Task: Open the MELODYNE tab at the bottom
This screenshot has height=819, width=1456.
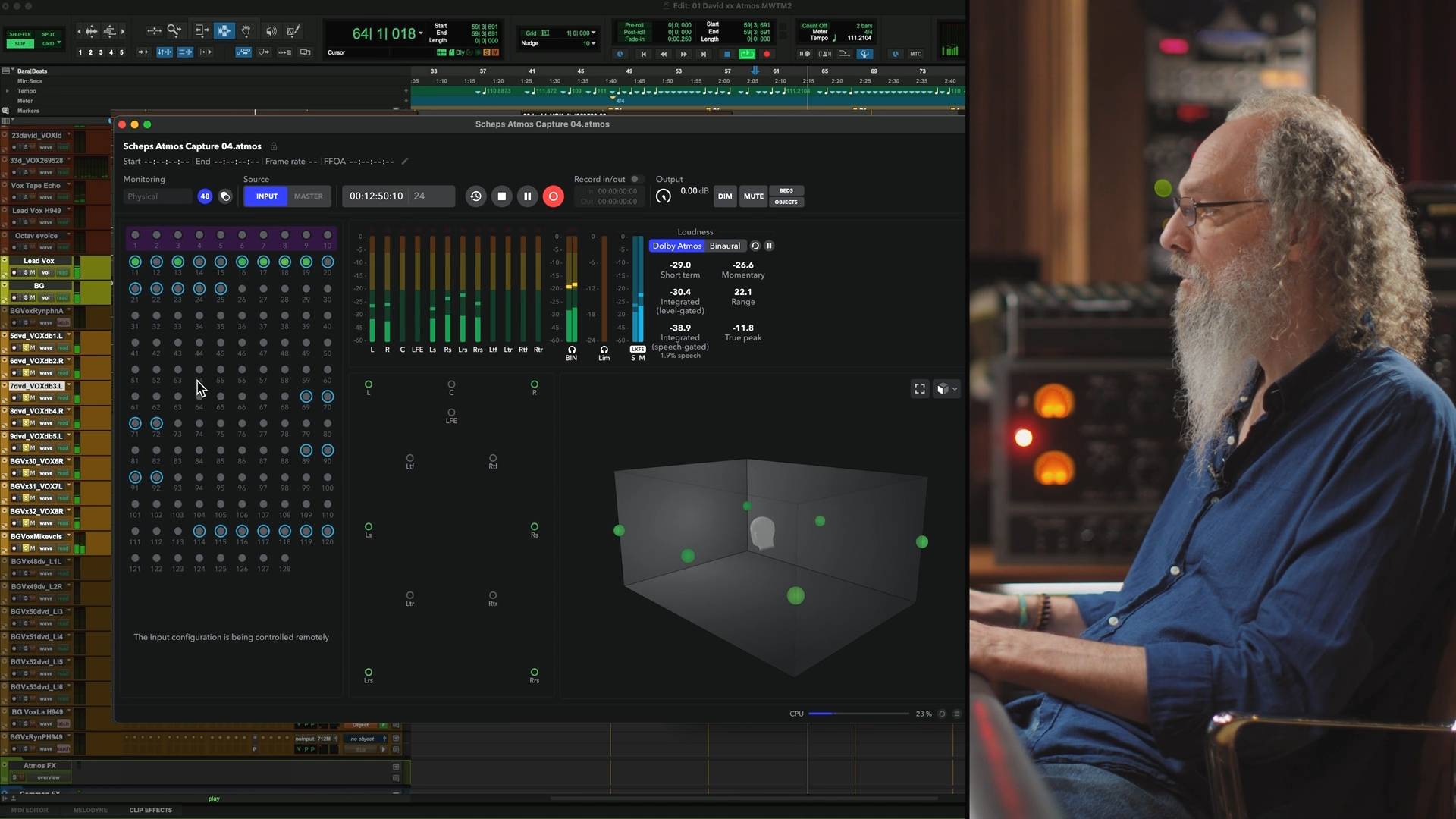Action: click(89, 810)
